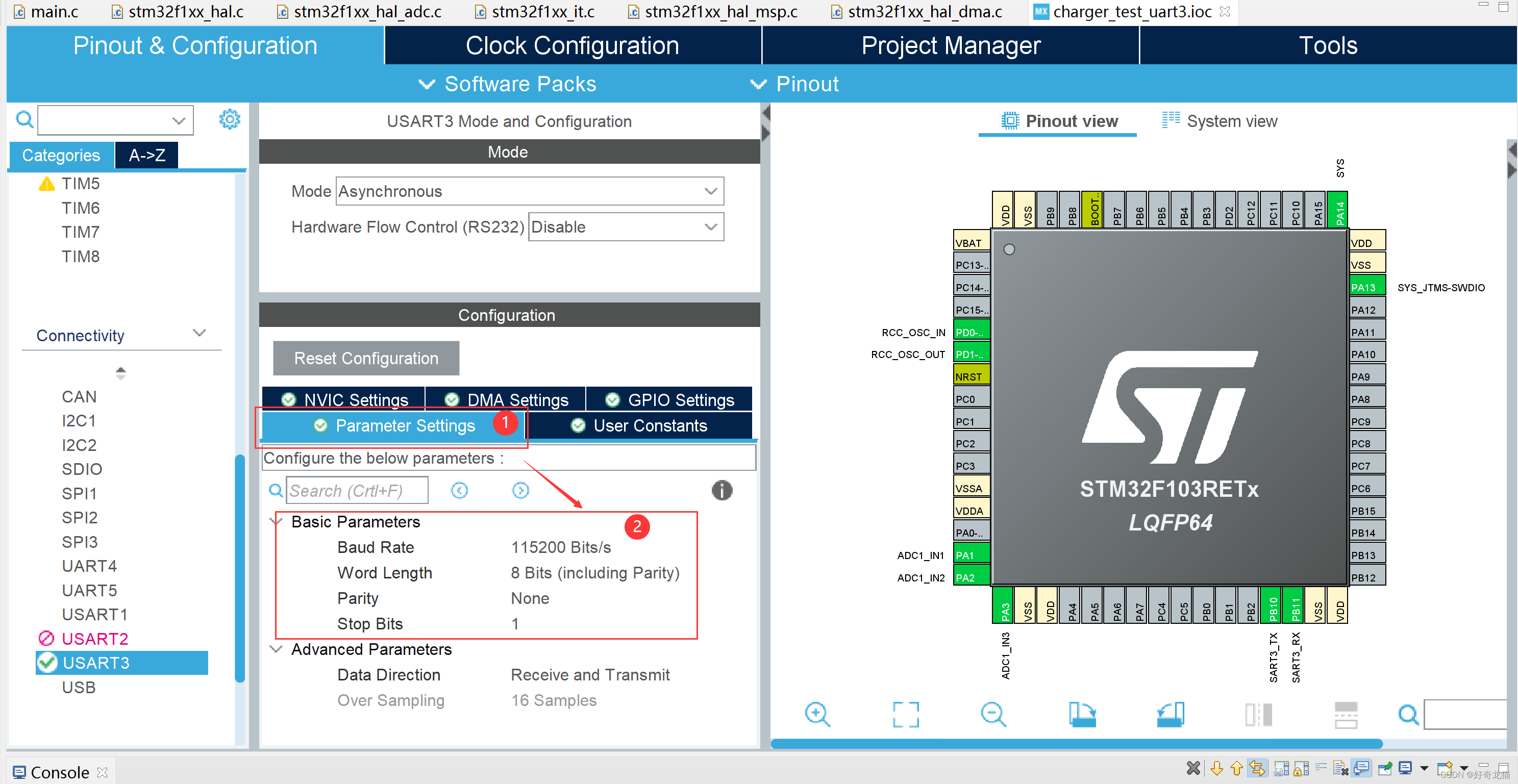The image size is (1518, 784).
Task: Open the peripheral search combo box
Action: coord(115,120)
